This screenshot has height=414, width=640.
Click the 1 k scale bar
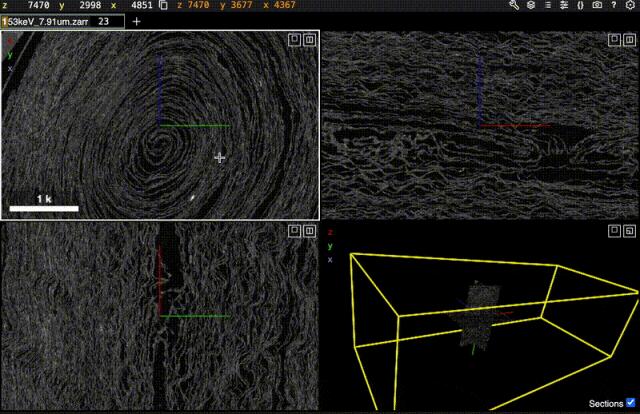click(x=44, y=201)
